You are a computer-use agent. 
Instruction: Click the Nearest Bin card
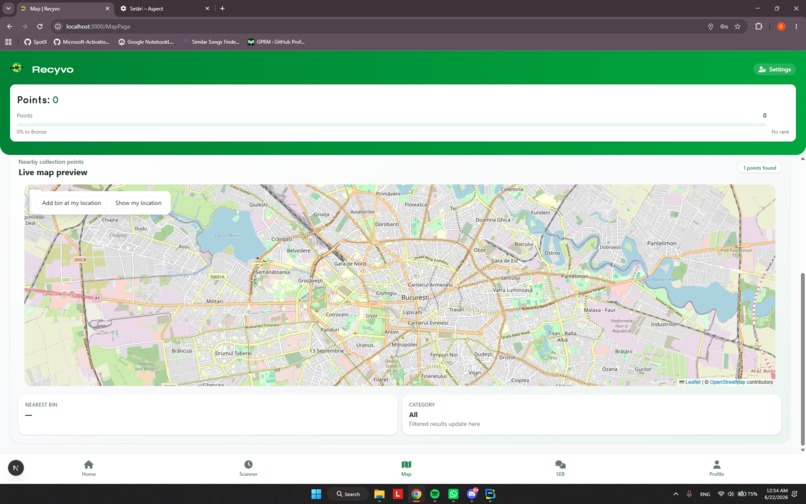(x=208, y=415)
